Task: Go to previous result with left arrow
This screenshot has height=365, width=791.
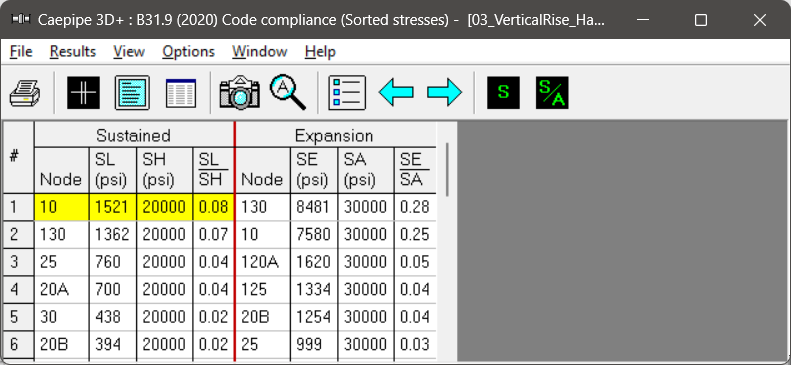Action: (396, 93)
